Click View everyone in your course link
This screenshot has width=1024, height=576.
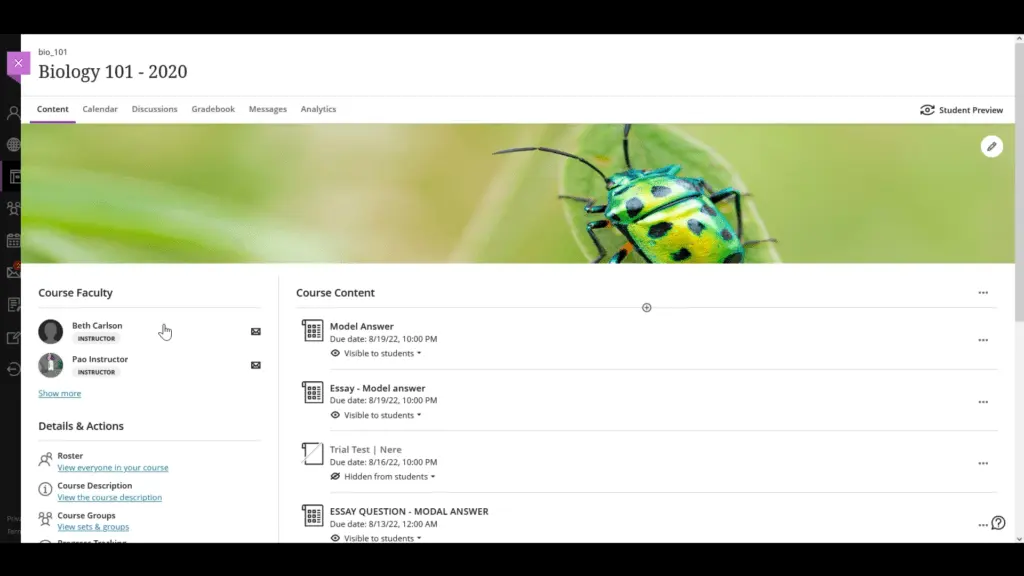coord(113,468)
